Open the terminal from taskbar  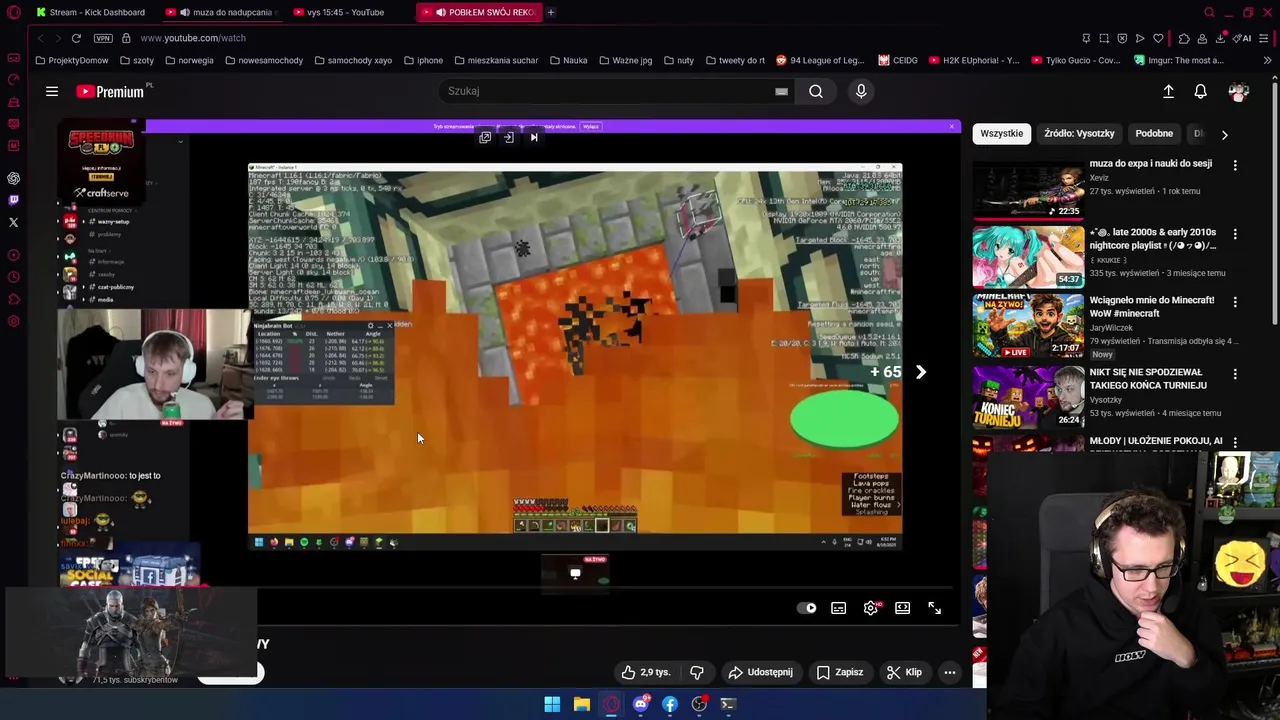[x=728, y=704]
